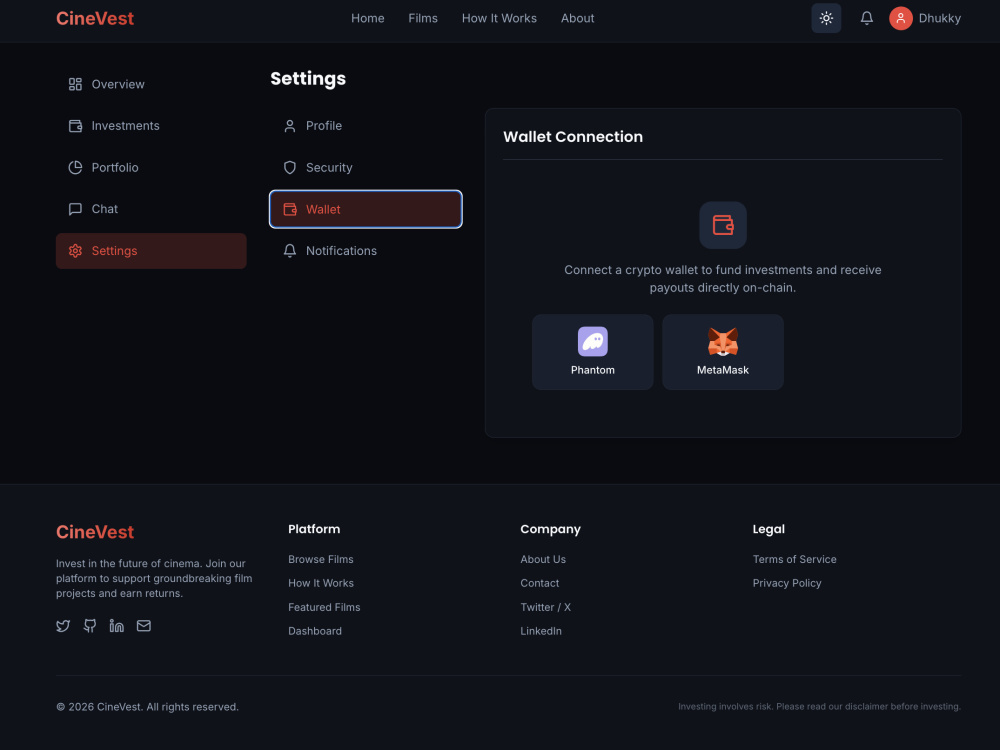Open the Browse Films footer link
This screenshot has height=750, width=1000.
click(x=321, y=559)
